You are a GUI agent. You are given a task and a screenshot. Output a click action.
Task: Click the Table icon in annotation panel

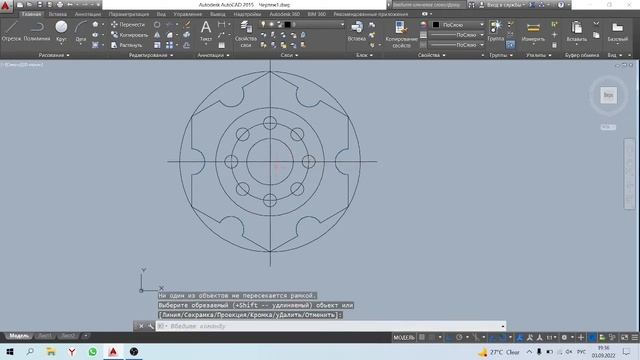tap(222, 45)
